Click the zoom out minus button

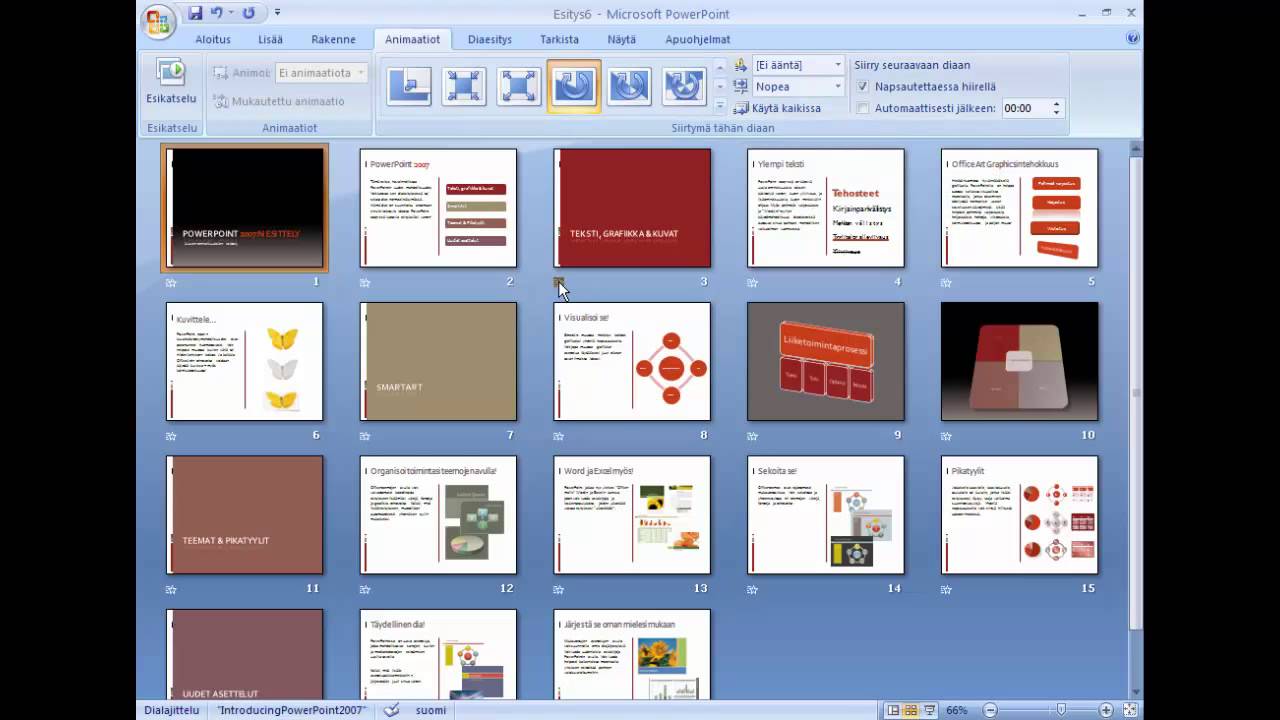pyautogui.click(x=989, y=710)
